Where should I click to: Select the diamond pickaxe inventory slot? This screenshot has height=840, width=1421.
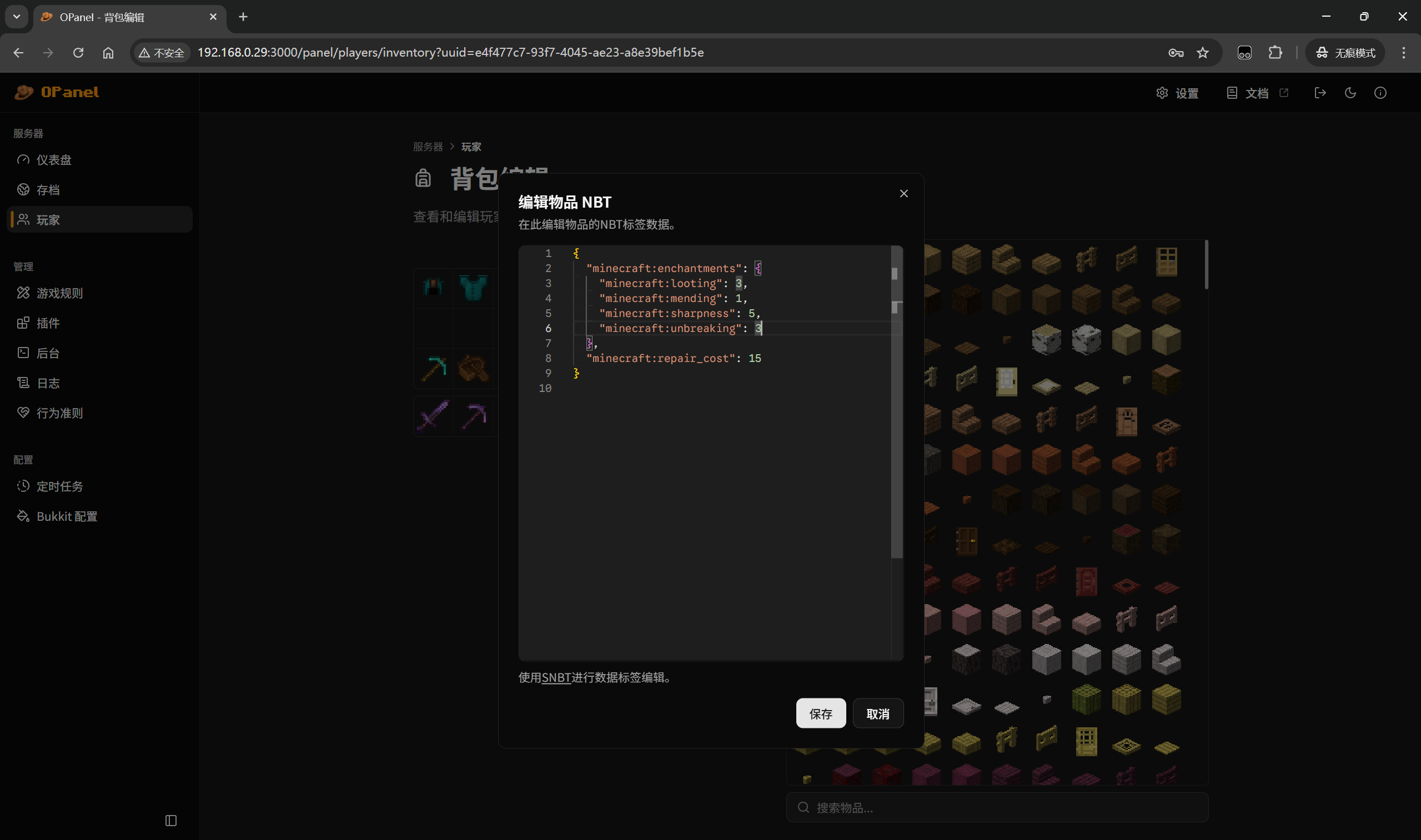(x=433, y=369)
